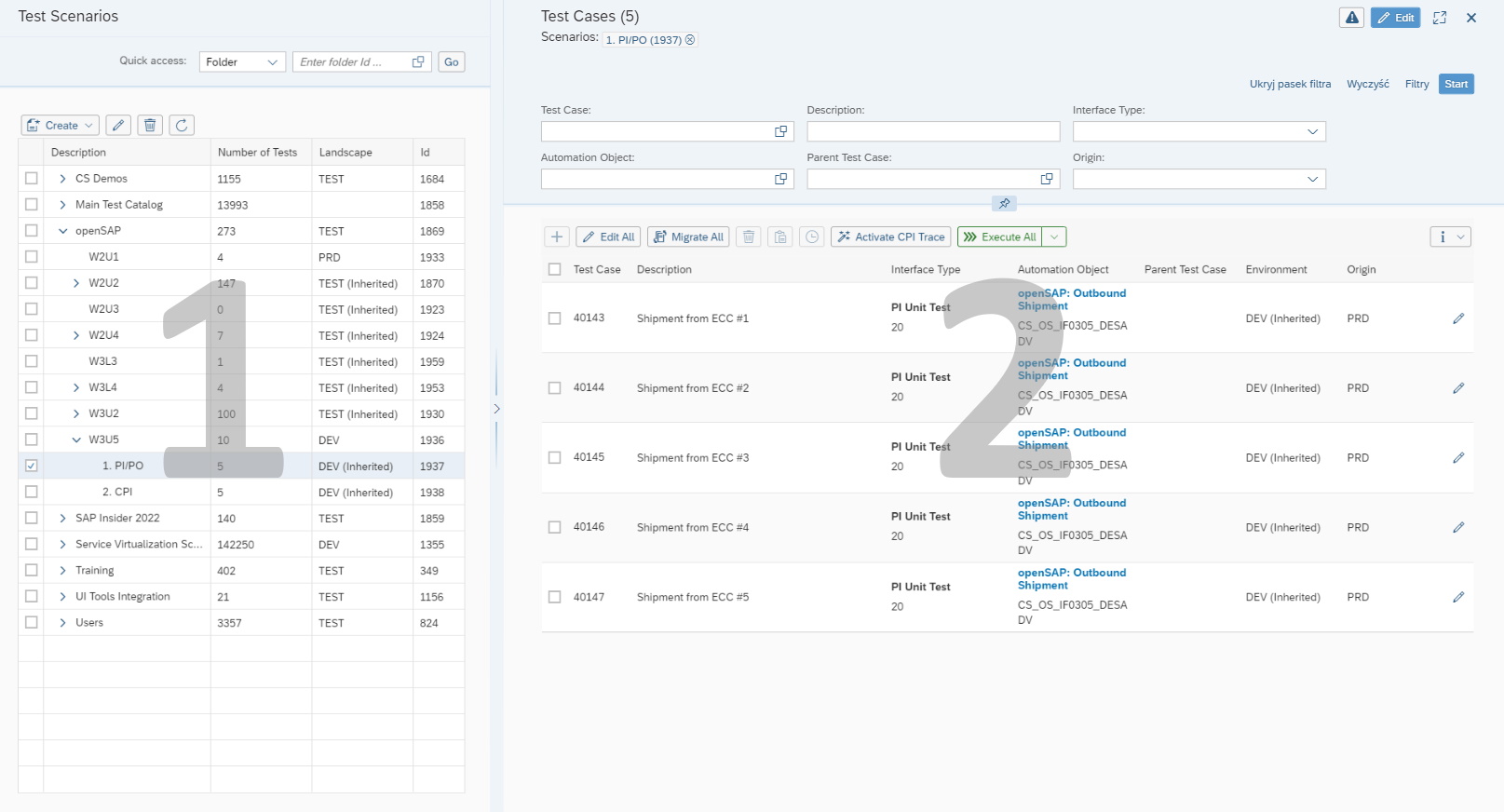Click the refresh icon in the scenarios toolbar

[182, 125]
